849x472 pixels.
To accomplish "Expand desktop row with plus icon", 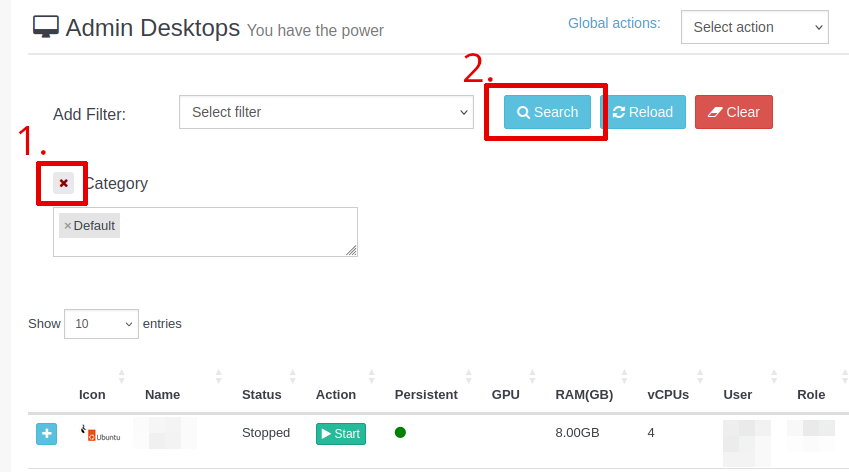I will [x=47, y=434].
